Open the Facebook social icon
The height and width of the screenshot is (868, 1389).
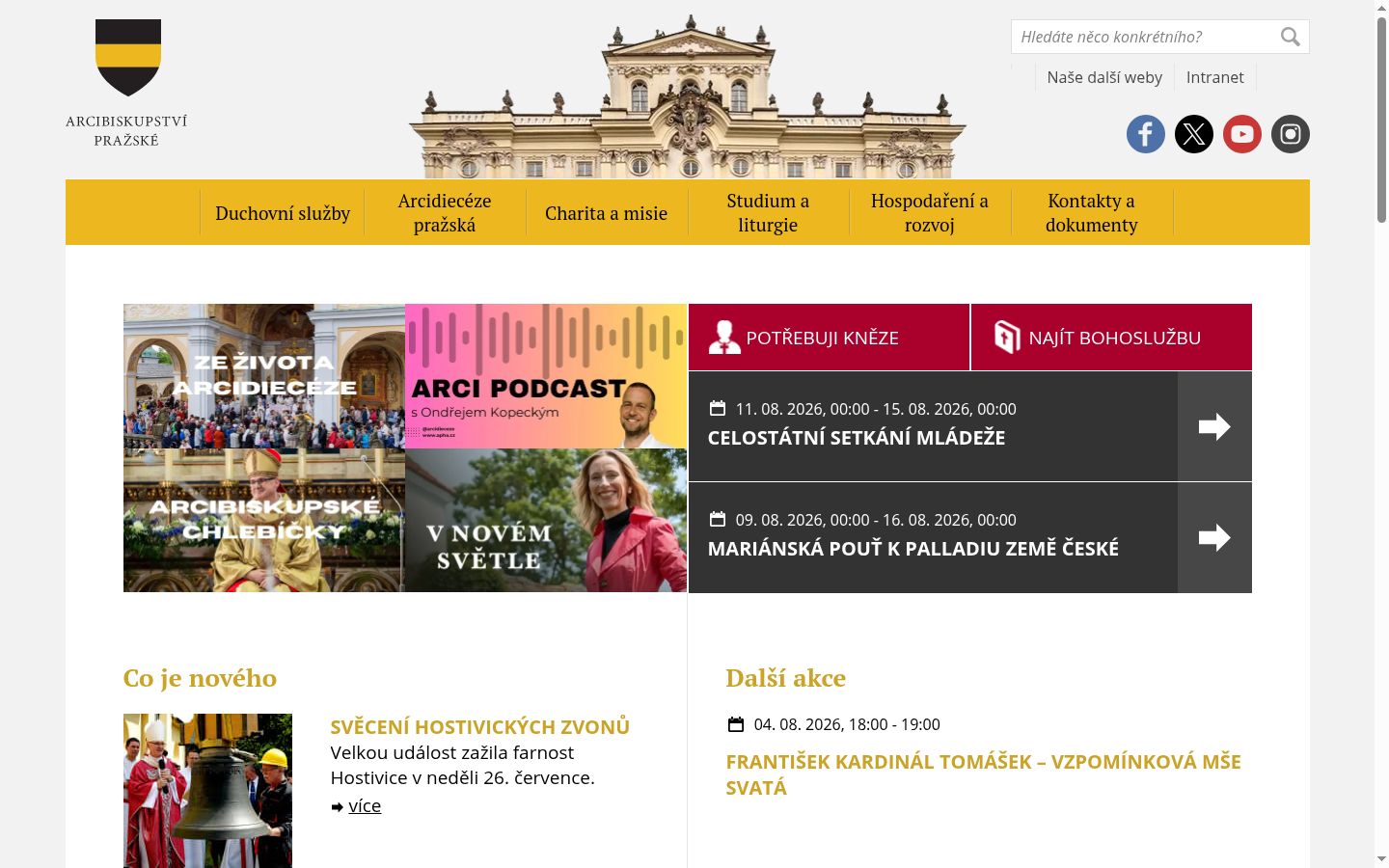pyautogui.click(x=1146, y=134)
